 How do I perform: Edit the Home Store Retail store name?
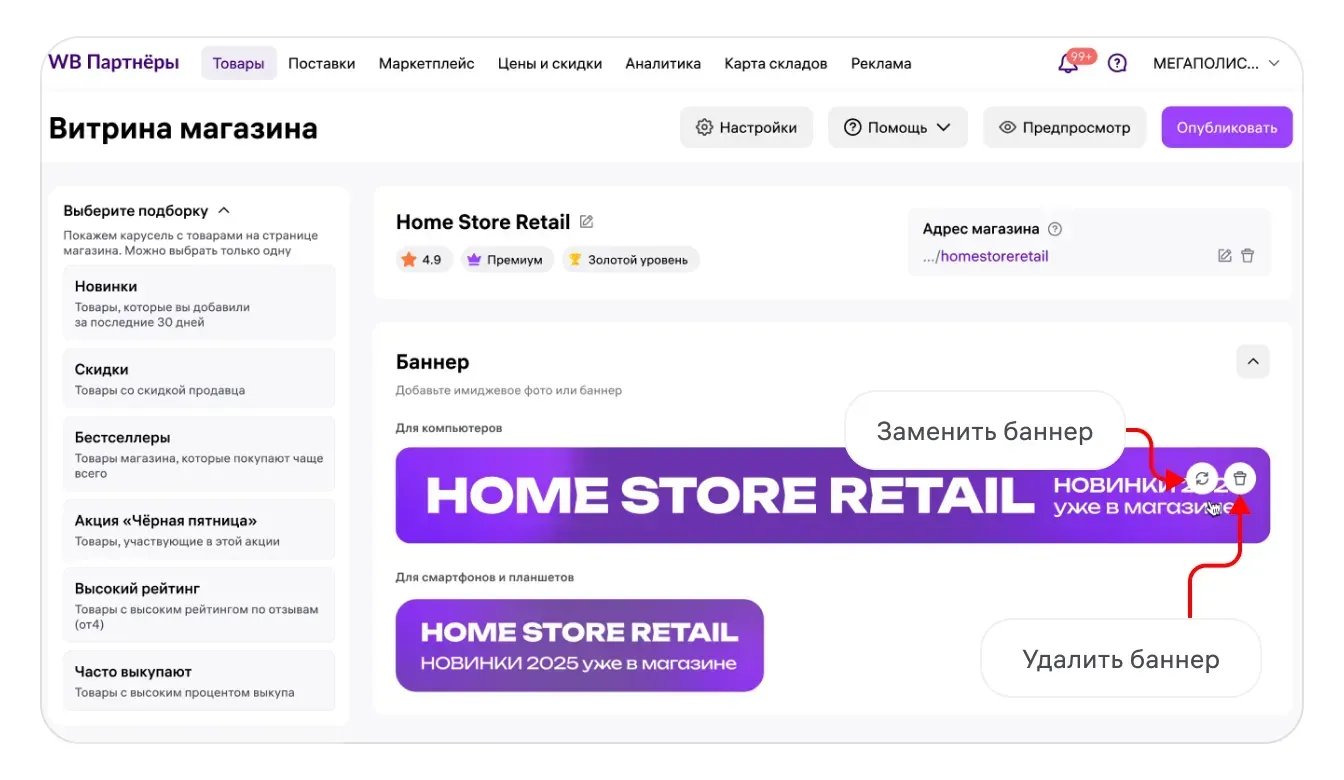pyautogui.click(x=587, y=222)
